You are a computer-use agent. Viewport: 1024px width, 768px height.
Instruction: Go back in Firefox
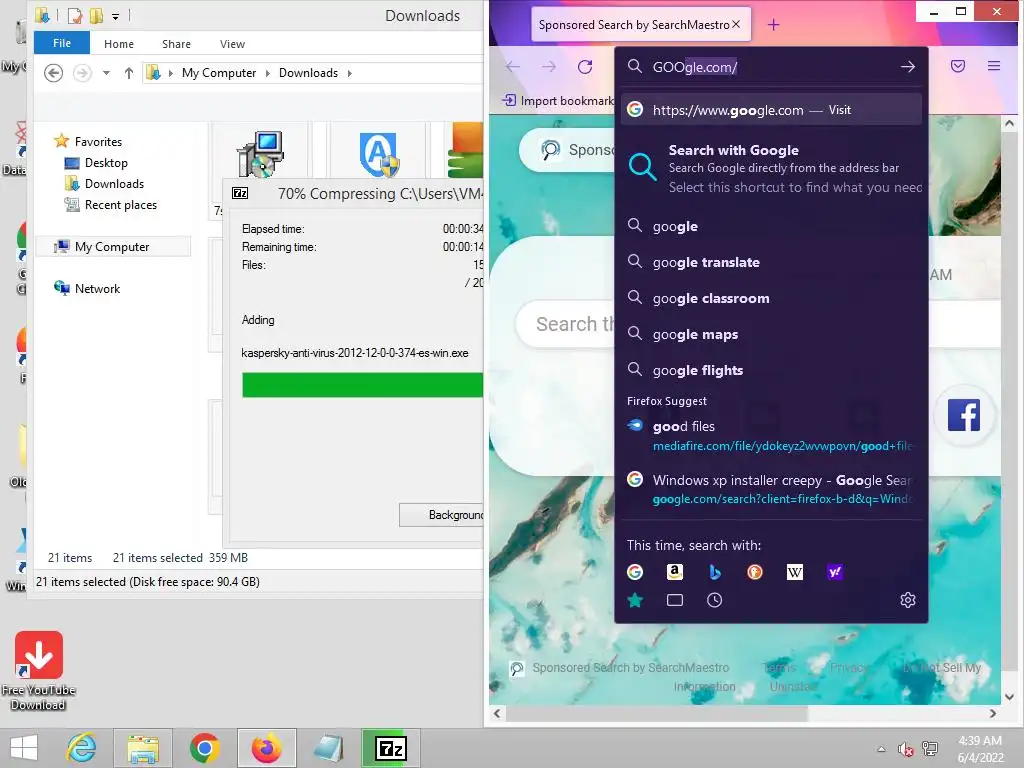click(x=513, y=67)
